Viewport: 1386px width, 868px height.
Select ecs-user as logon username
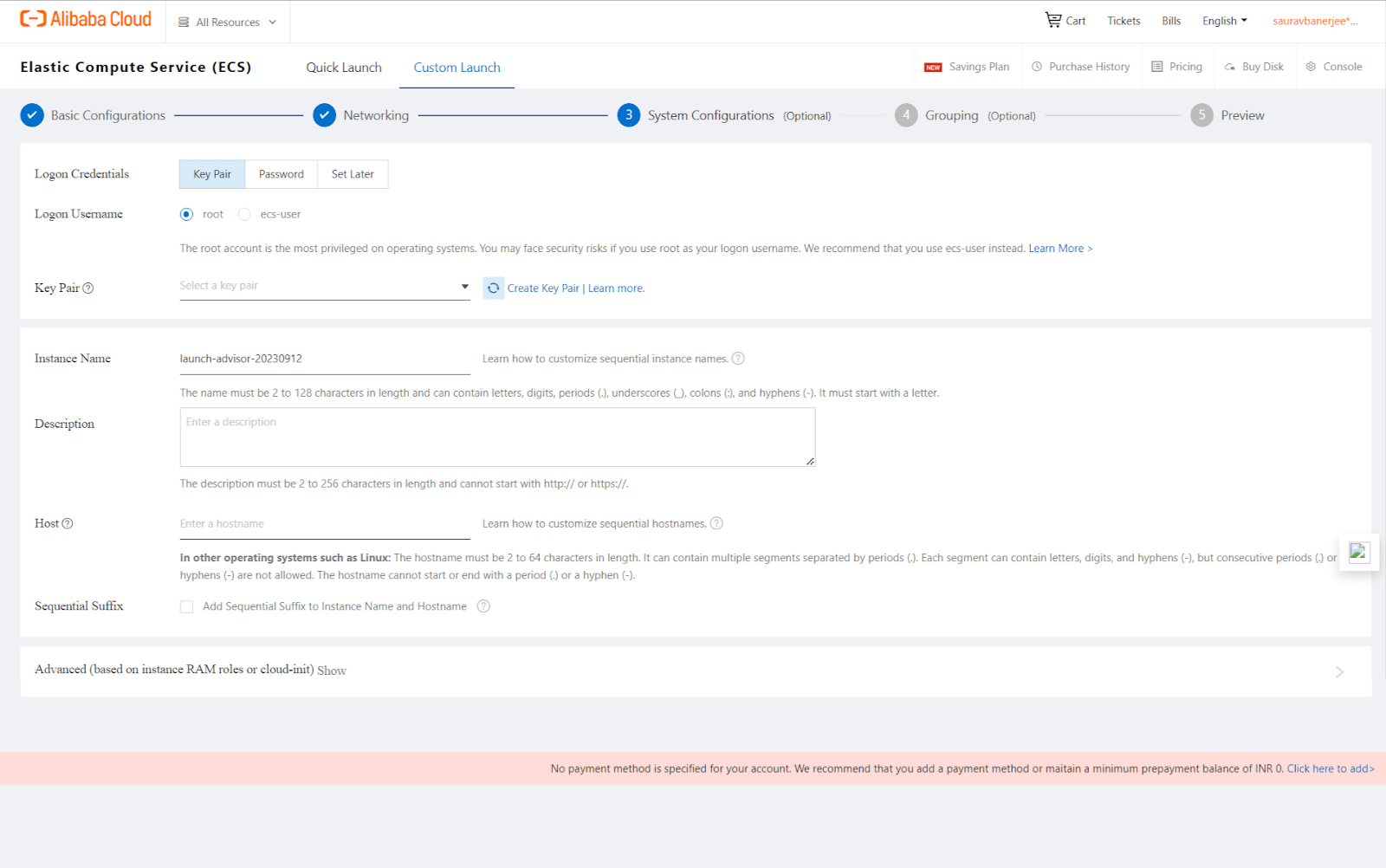coord(243,214)
